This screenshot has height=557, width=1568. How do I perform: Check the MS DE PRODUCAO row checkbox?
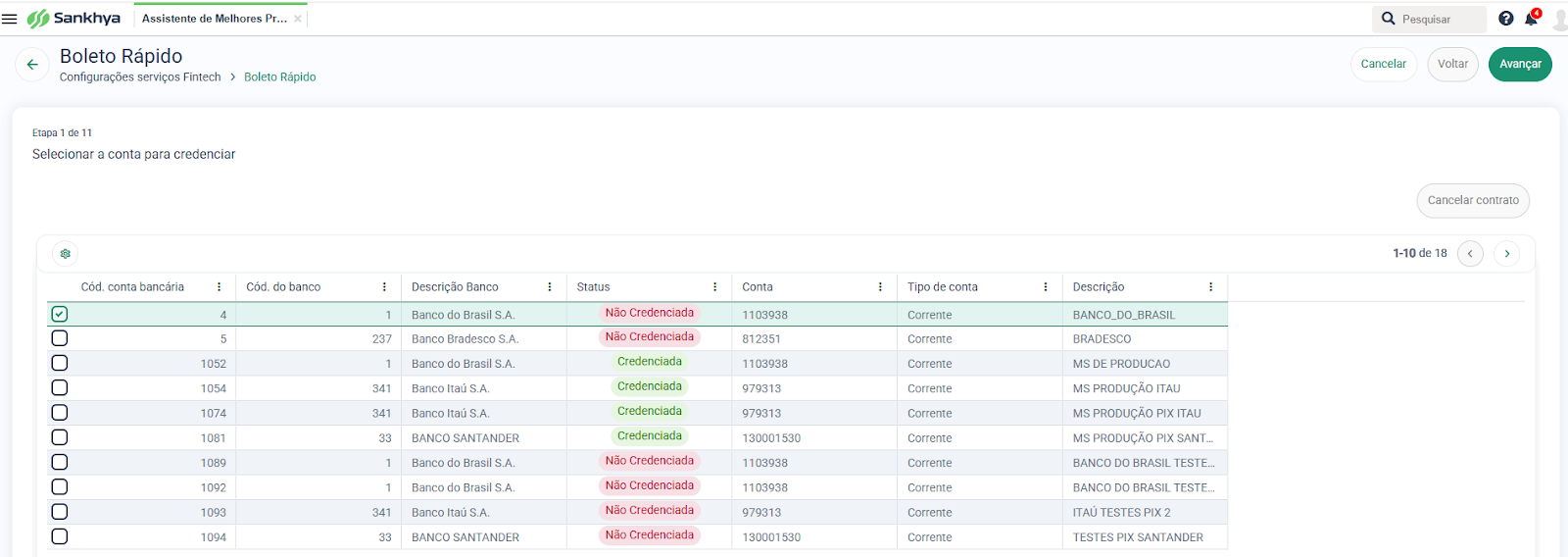click(60, 363)
